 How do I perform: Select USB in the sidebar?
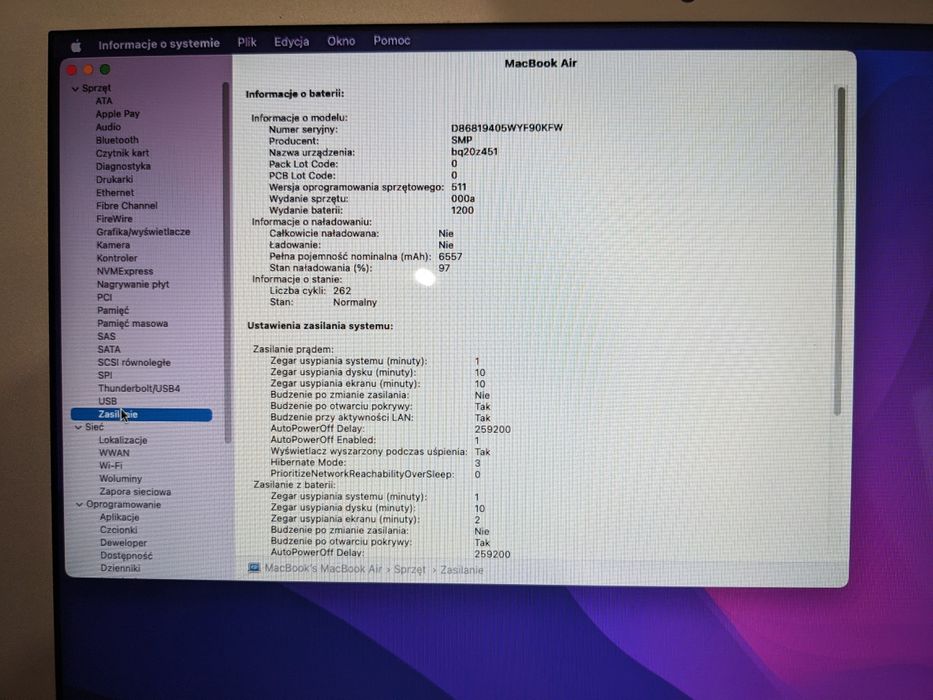tap(108, 401)
